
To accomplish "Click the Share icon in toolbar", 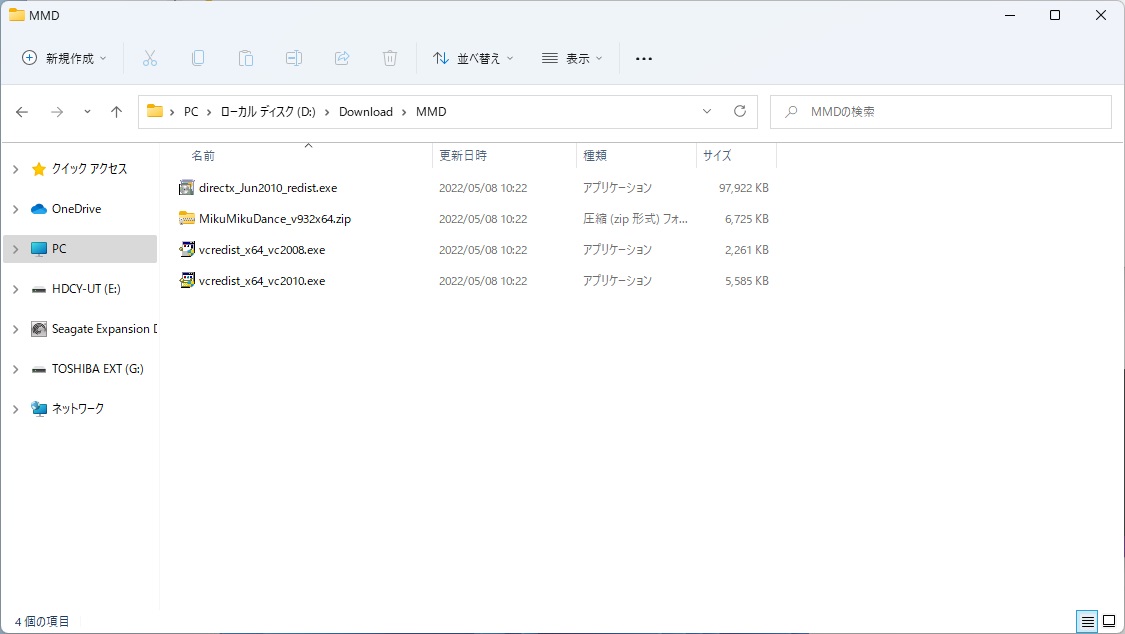I will [342, 59].
